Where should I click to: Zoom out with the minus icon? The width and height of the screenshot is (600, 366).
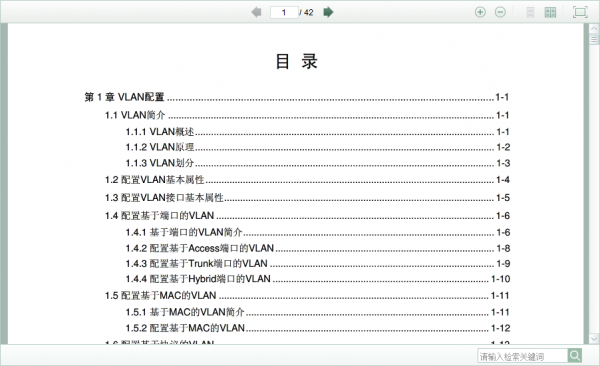[500, 12]
